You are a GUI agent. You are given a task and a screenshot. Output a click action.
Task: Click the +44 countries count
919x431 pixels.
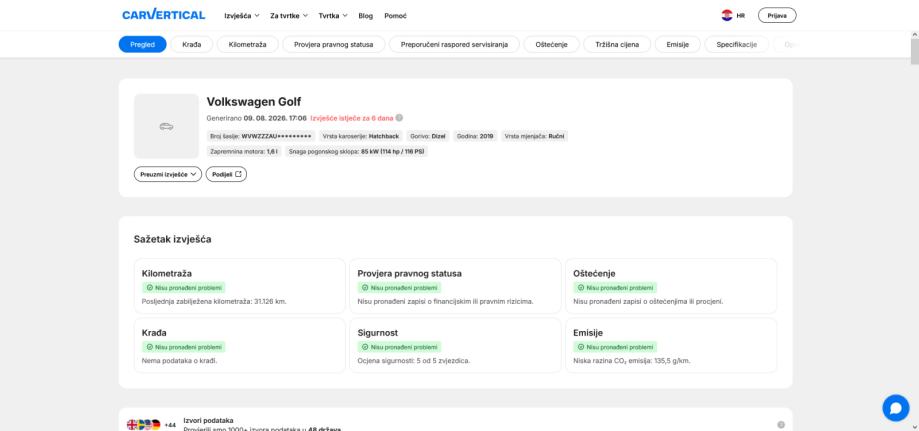click(170, 425)
